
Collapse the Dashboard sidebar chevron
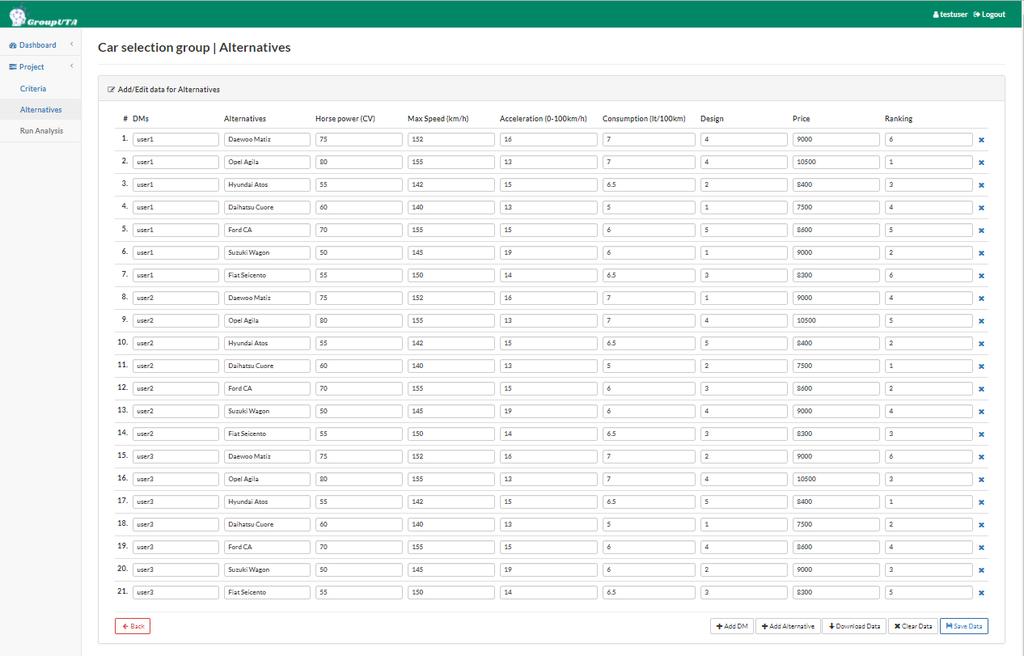point(72,44)
